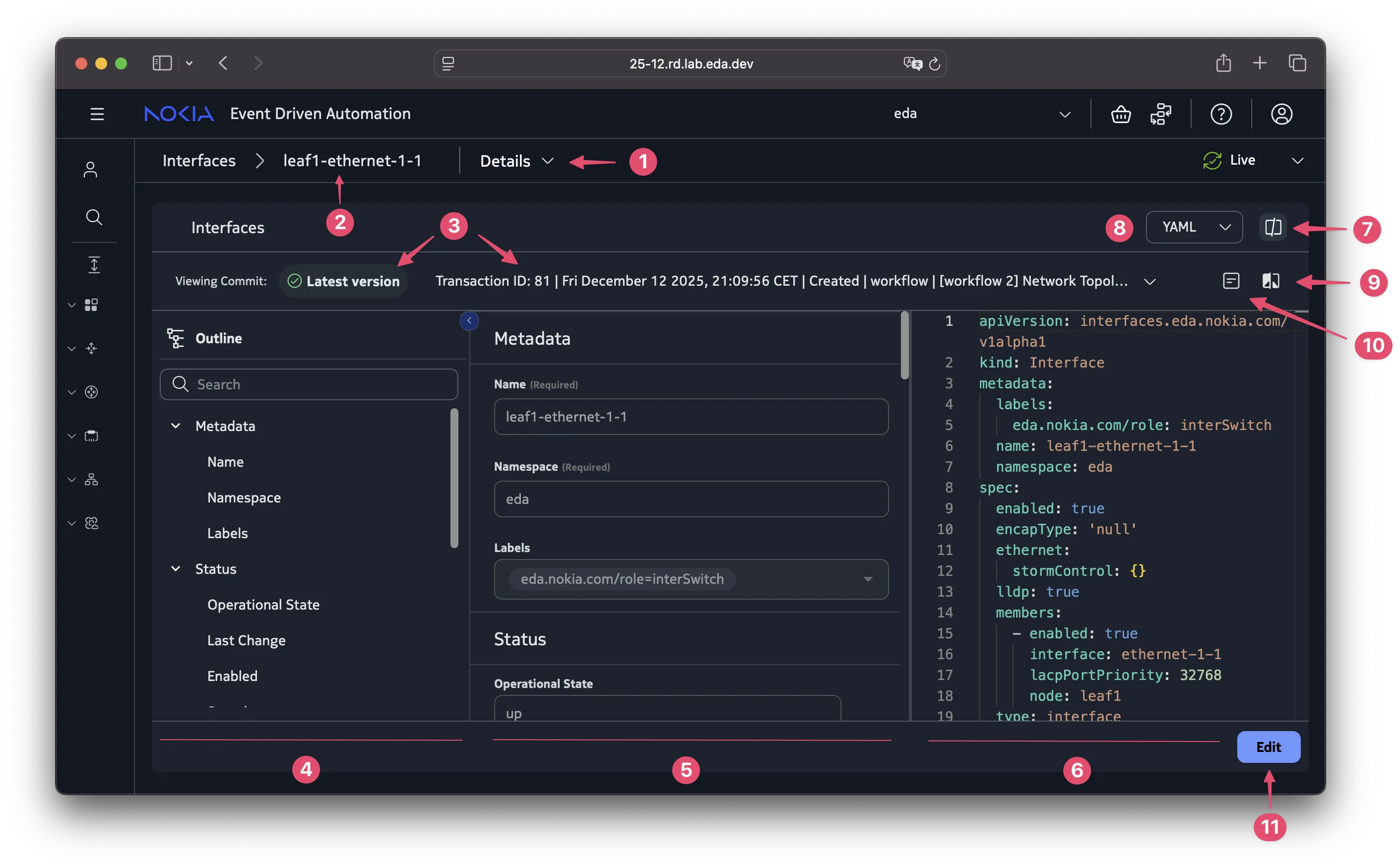The image size is (1400, 868).
Task: Click the "encapType: 'null'" YAML line
Action: coord(1065,529)
